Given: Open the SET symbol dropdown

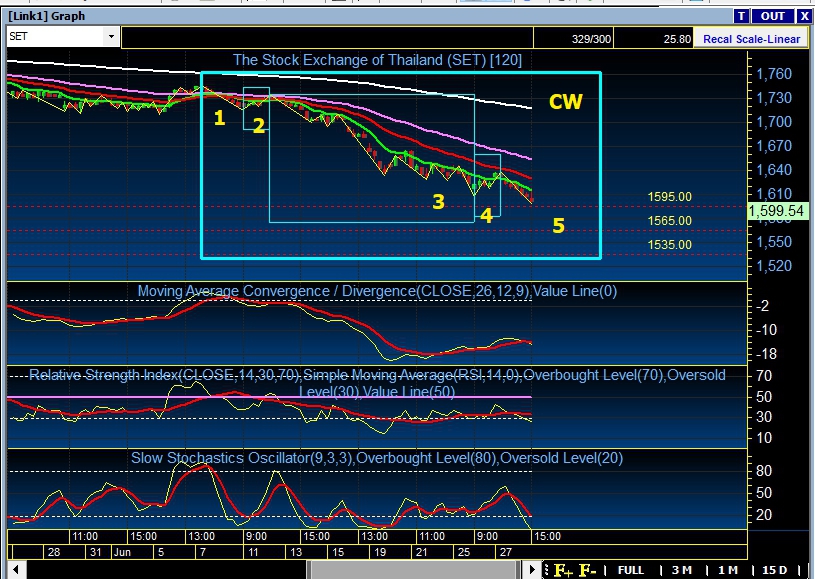Looking at the screenshot, I should [x=111, y=37].
